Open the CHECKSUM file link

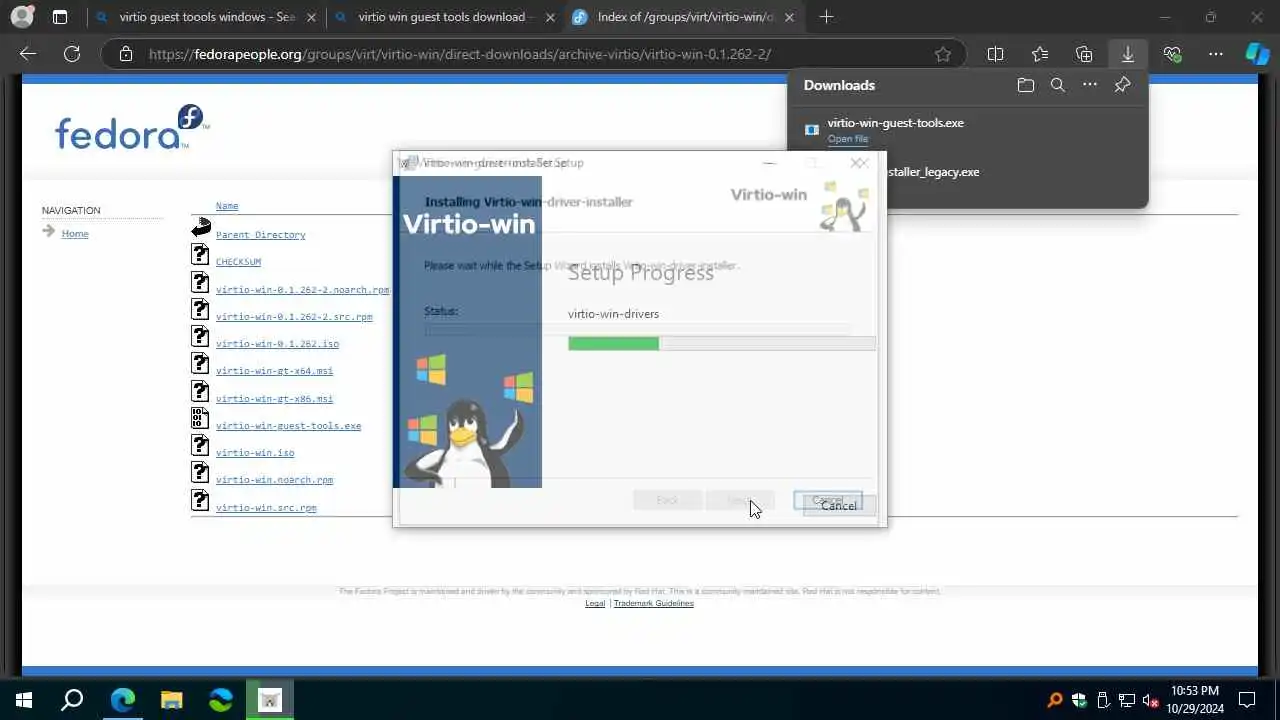click(238, 262)
